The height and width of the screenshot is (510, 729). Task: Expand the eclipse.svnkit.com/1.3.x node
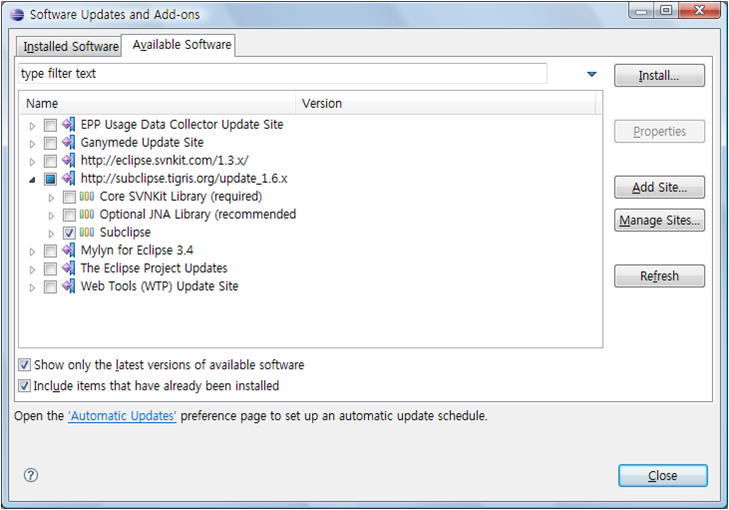click(32, 162)
